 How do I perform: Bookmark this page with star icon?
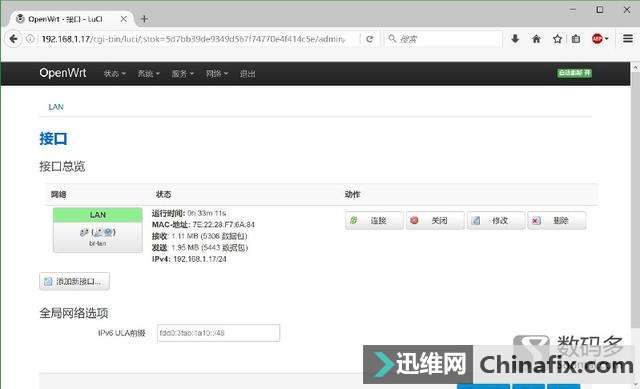pos(557,39)
